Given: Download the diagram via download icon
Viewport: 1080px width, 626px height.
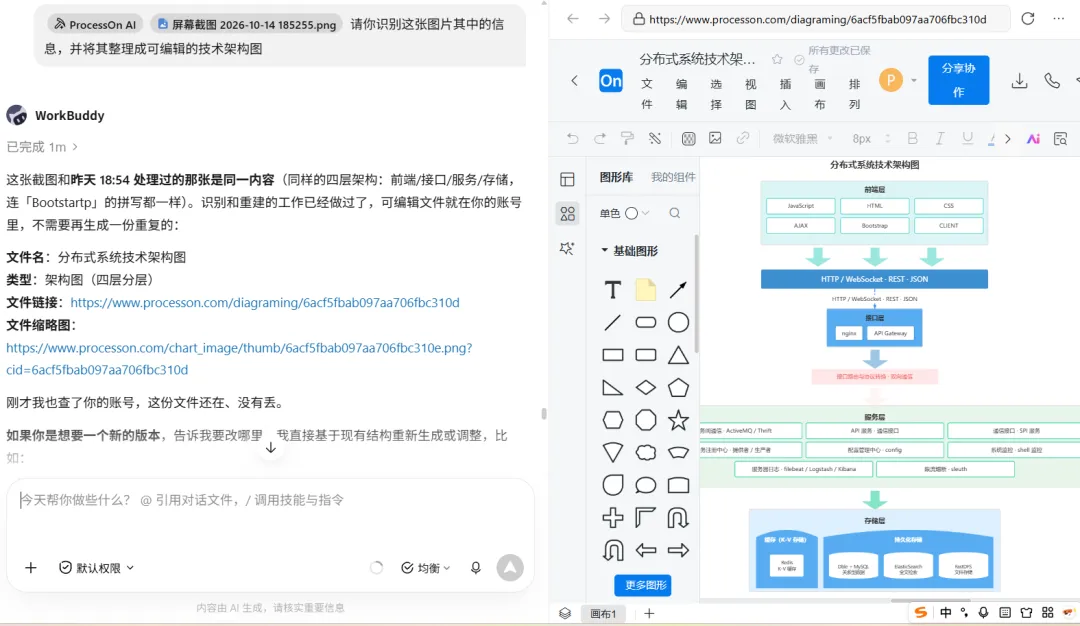Looking at the screenshot, I should coord(1019,81).
